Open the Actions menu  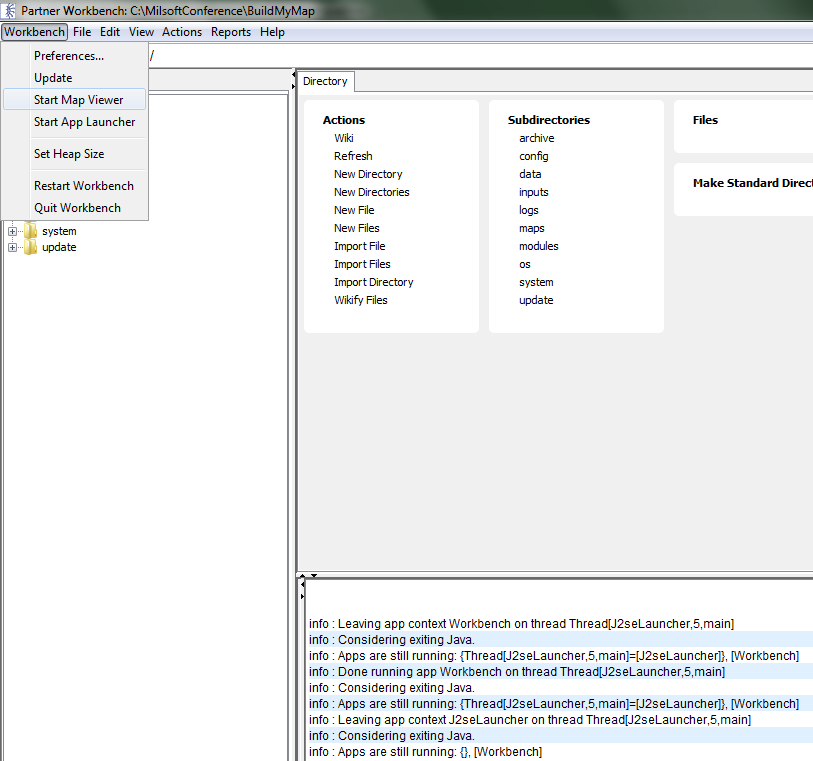coord(181,32)
